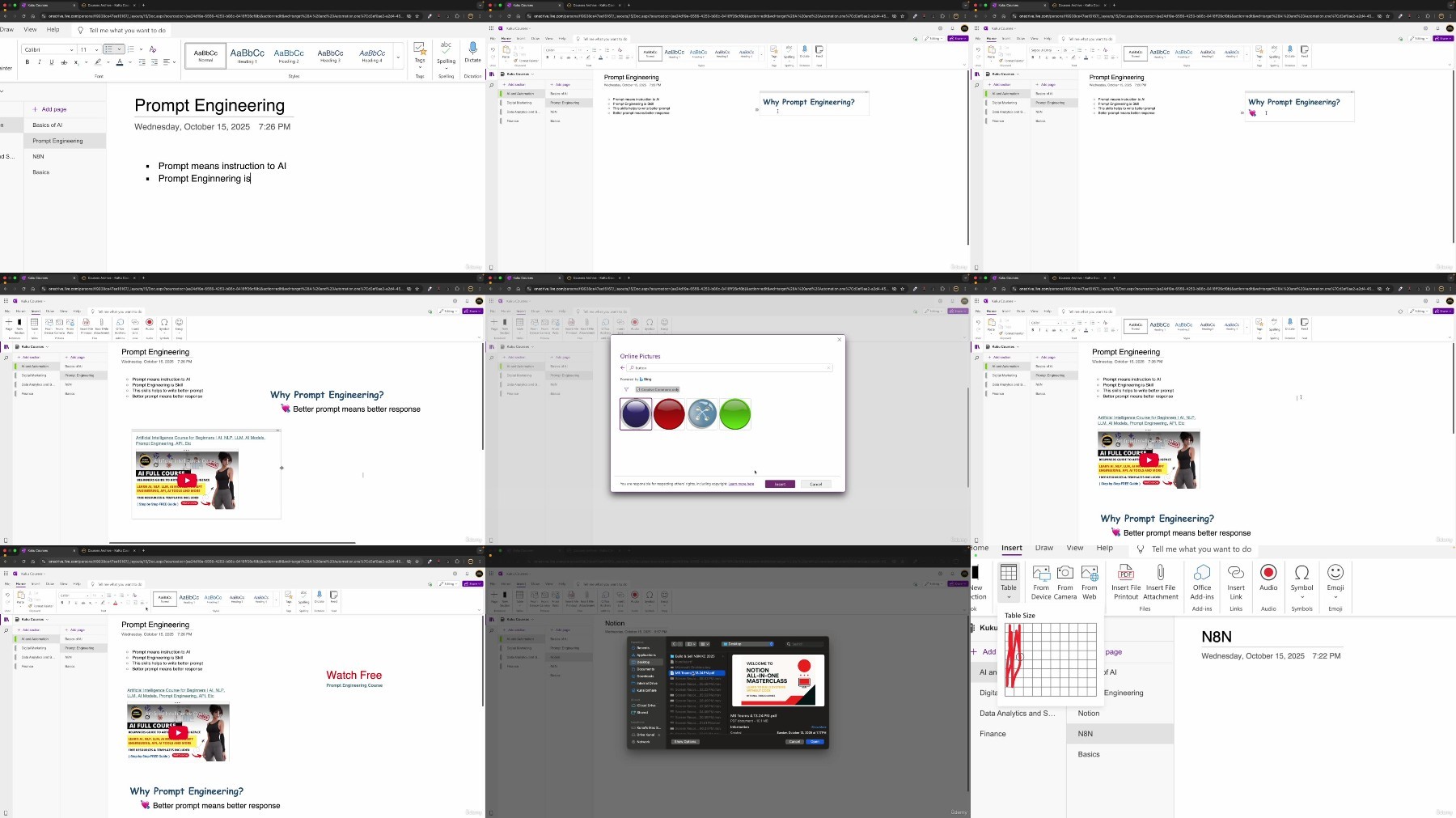The height and width of the screenshot is (818, 1456).
Task: Expand the styles gallery arrow after Heading 4
Action: click(398, 57)
